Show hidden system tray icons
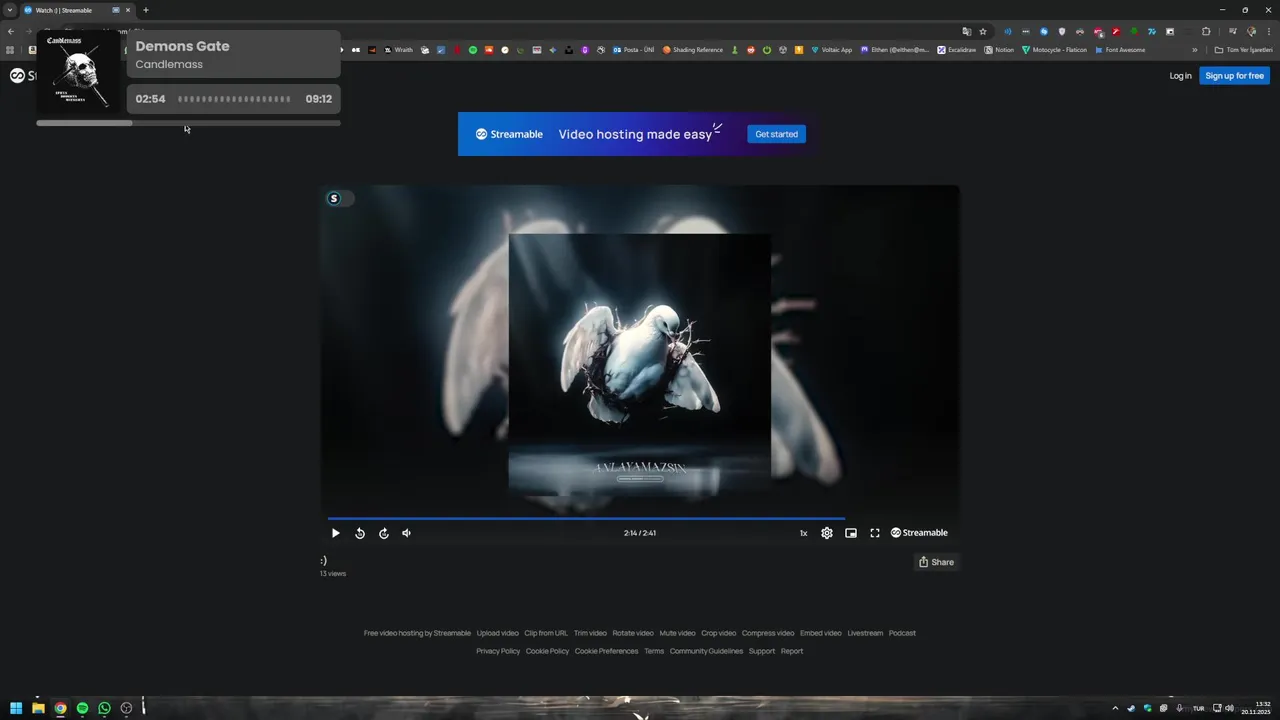 click(x=1115, y=708)
